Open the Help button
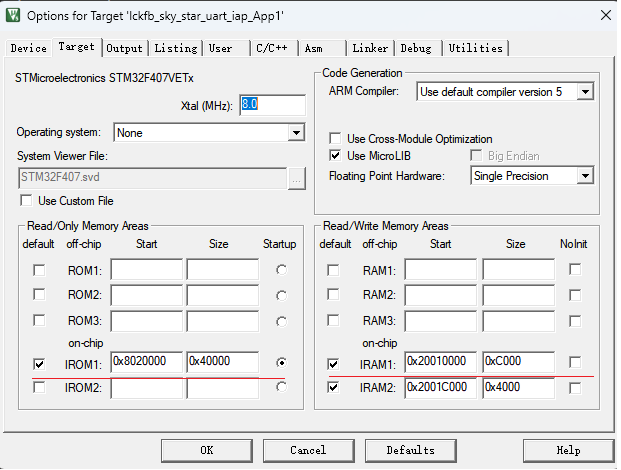Image resolution: width=621 pixels, height=470 pixels. [x=568, y=451]
